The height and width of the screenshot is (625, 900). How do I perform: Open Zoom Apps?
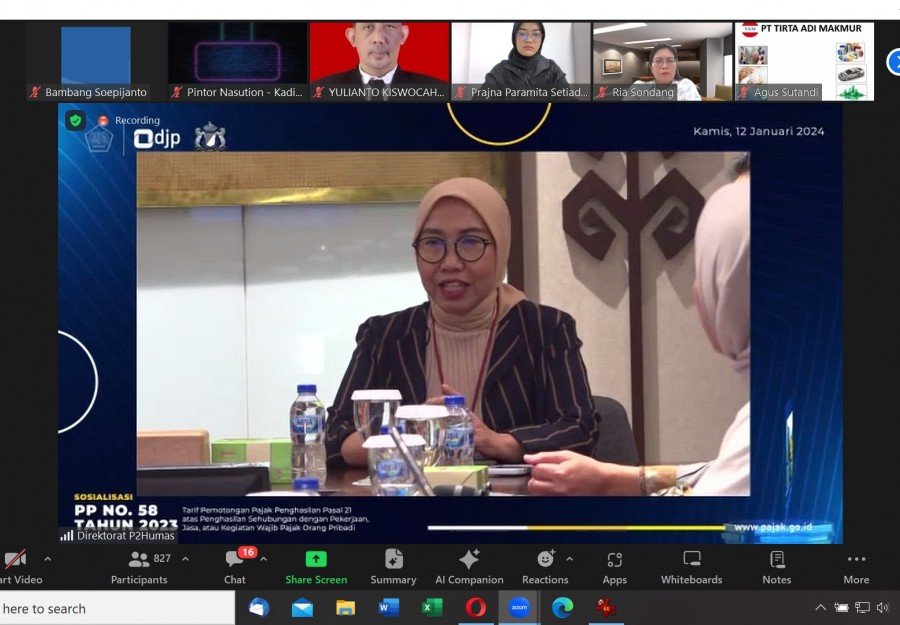click(x=614, y=566)
